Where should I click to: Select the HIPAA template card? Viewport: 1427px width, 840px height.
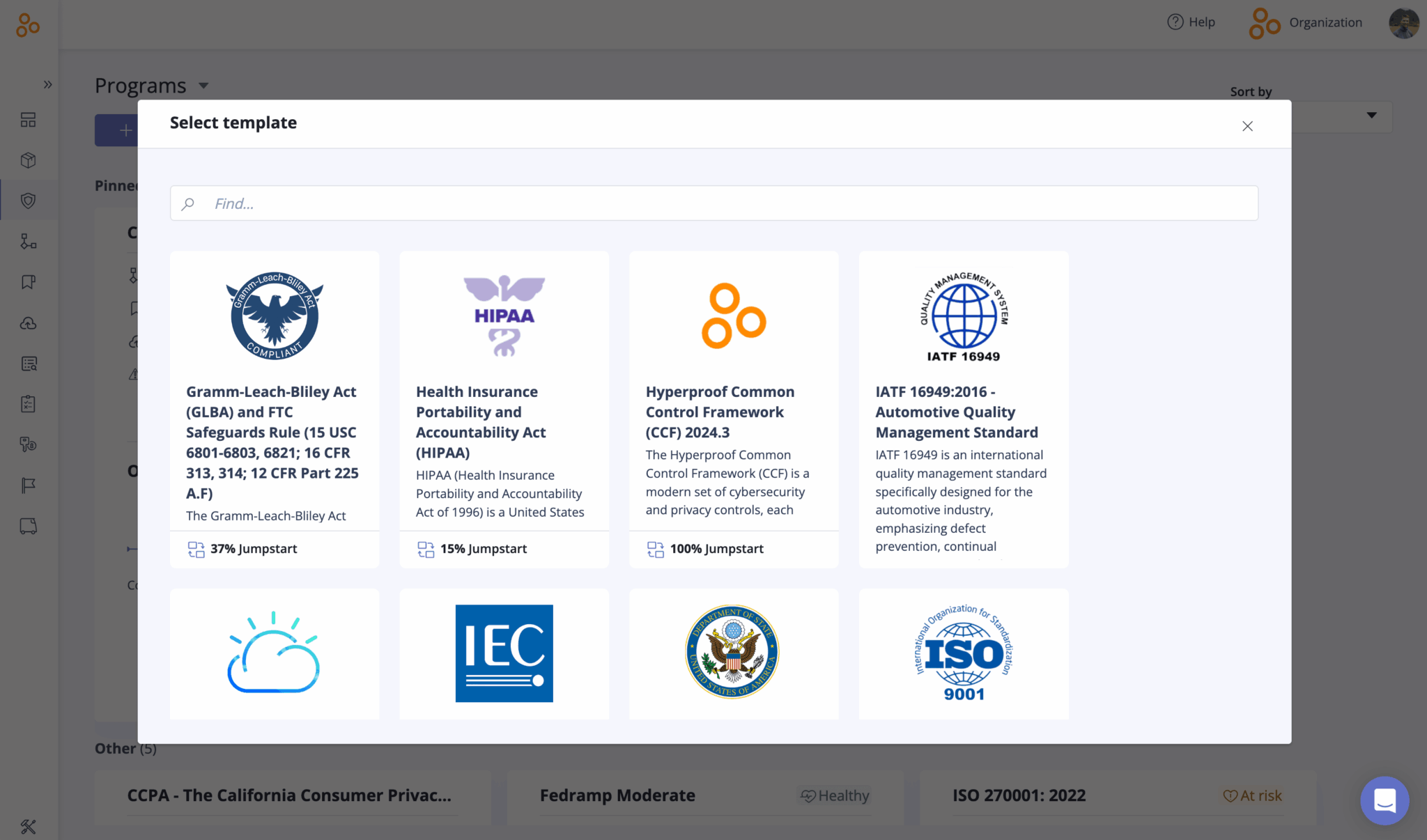point(504,409)
